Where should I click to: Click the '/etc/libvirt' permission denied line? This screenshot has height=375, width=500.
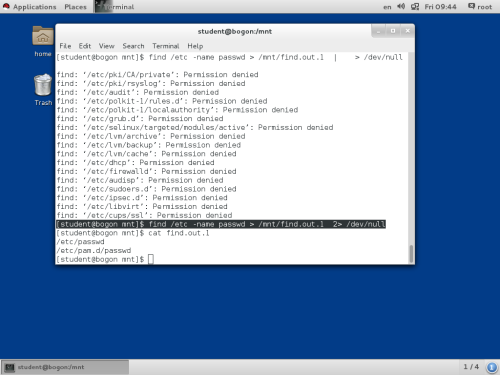coord(142,206)
